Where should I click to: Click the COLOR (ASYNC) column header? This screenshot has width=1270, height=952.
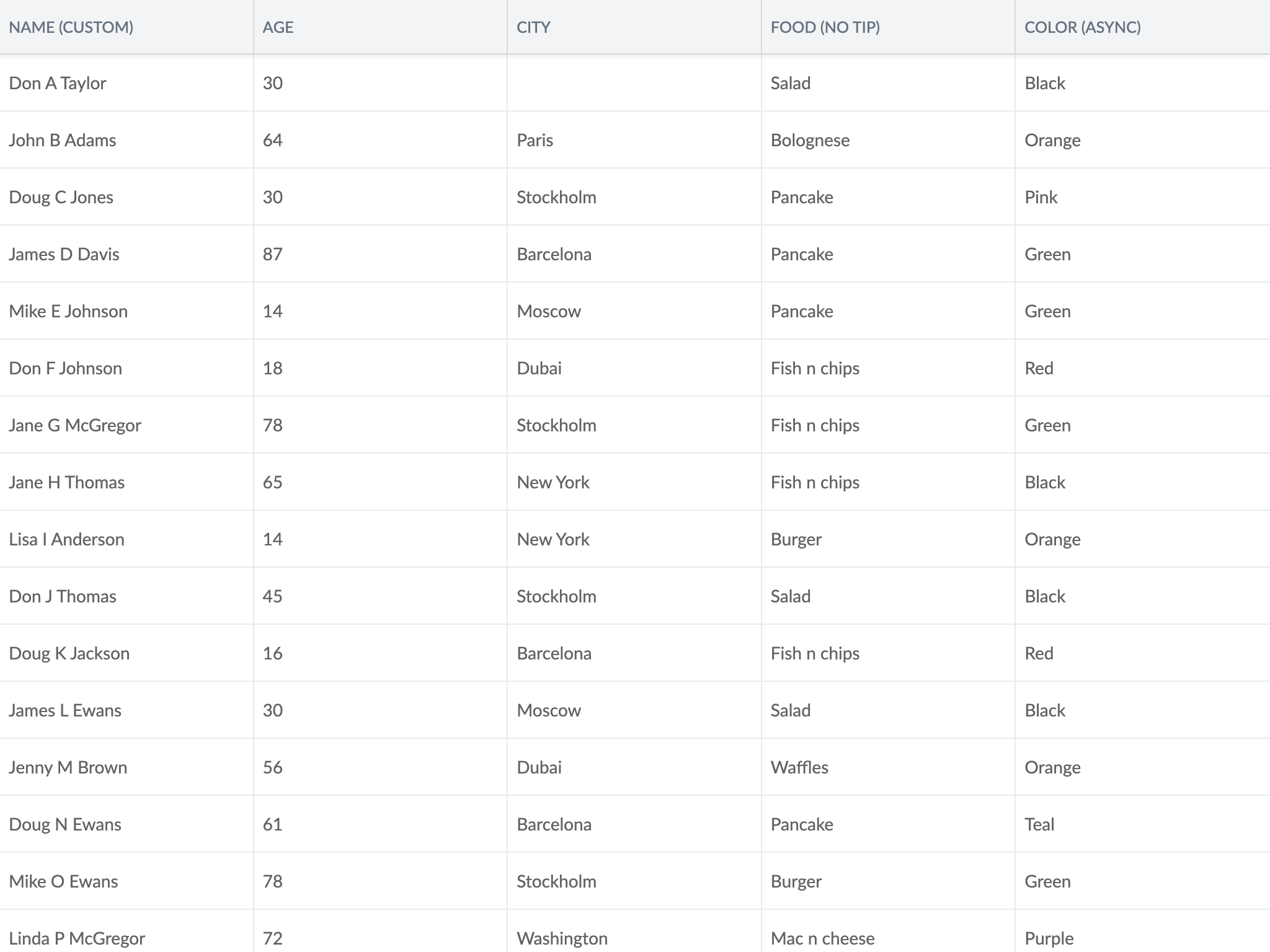coord(1142,27)
